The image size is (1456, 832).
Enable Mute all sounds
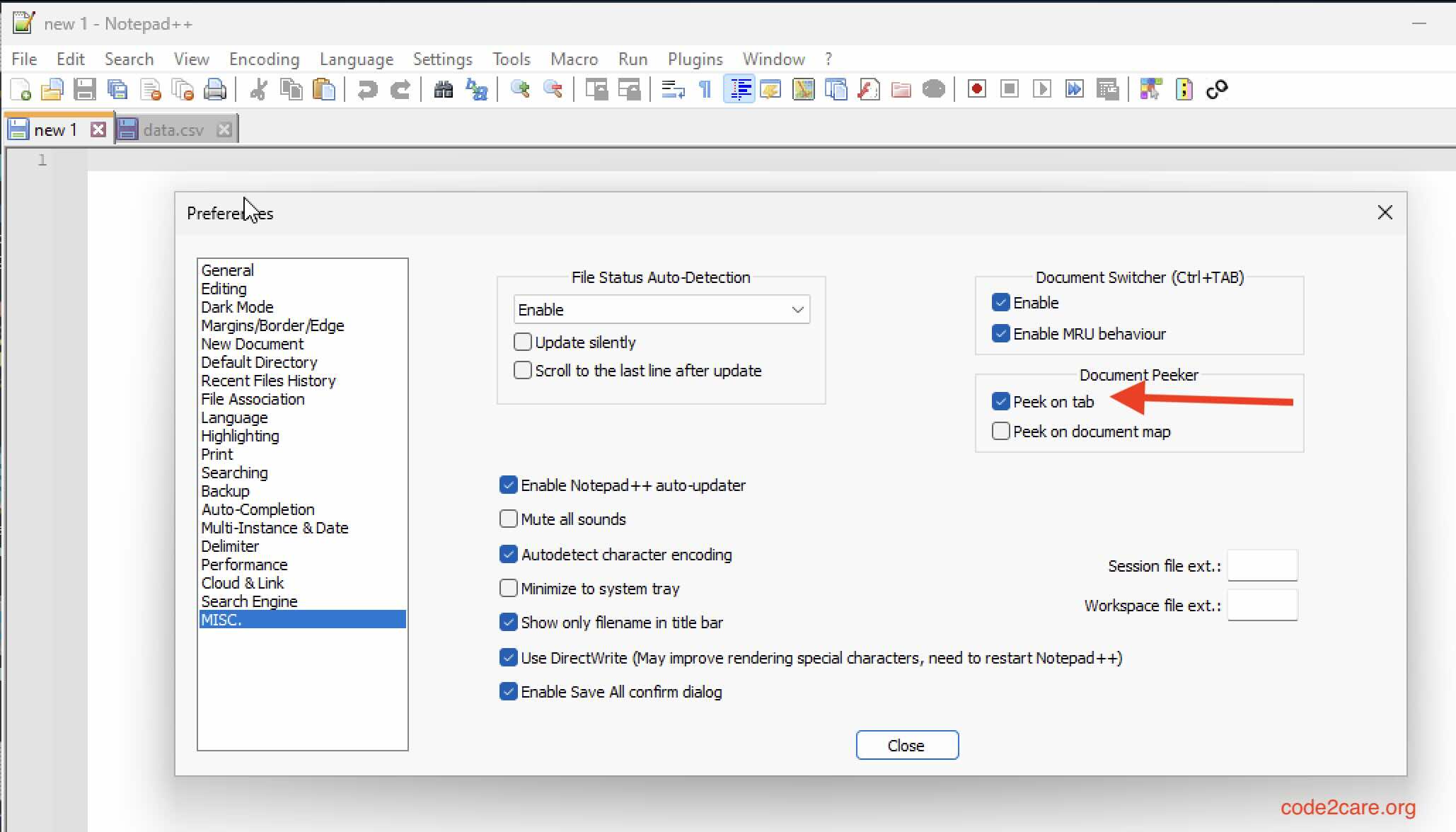pyautogui.click(x=508, y=519)
